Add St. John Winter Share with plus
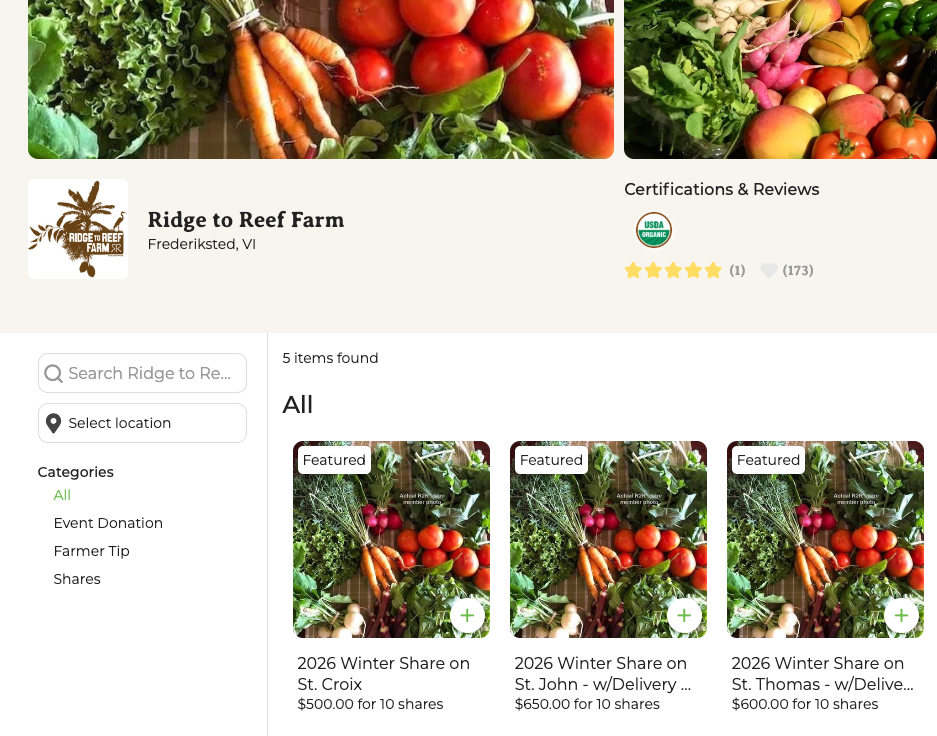Image resolution: width=937 pixels, height=736 pixels. point(684,615)
